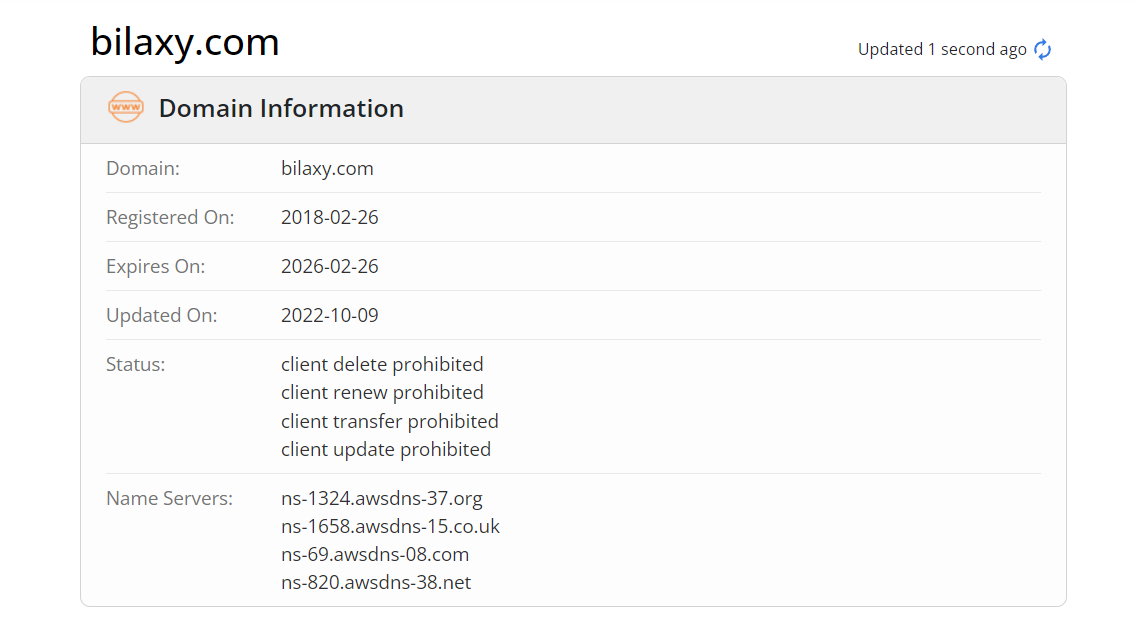Viewport: 1141px width, 625px height.
Task: Click the Updated 1 second ago text
Action: (942, 49)
